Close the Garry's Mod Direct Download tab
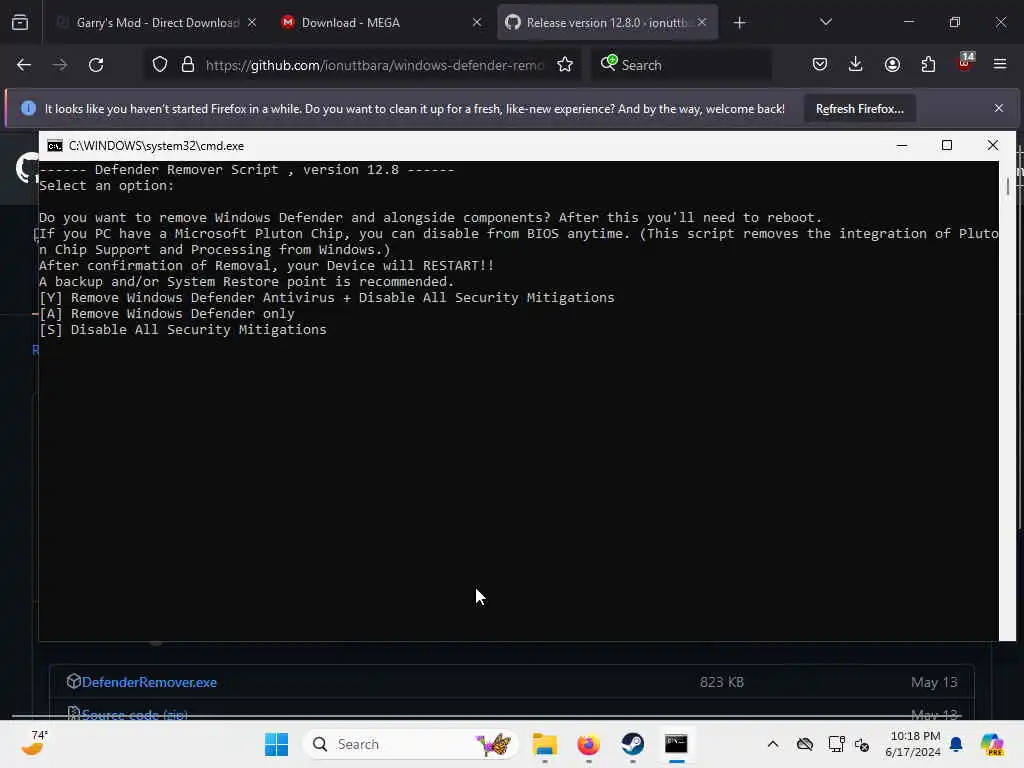 252,22
